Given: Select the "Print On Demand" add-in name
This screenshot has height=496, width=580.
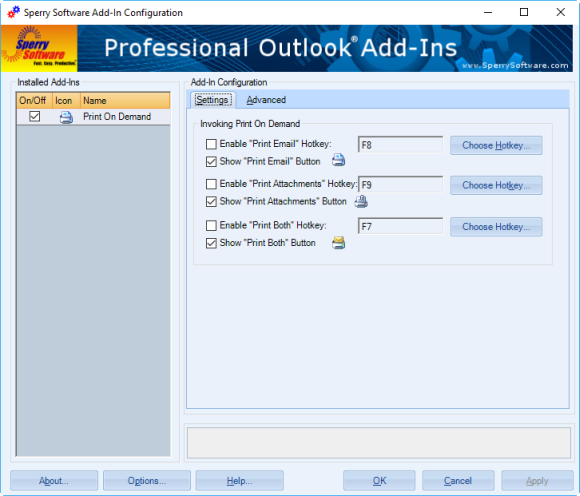Looking at the screenshot, I should [117, 117].
